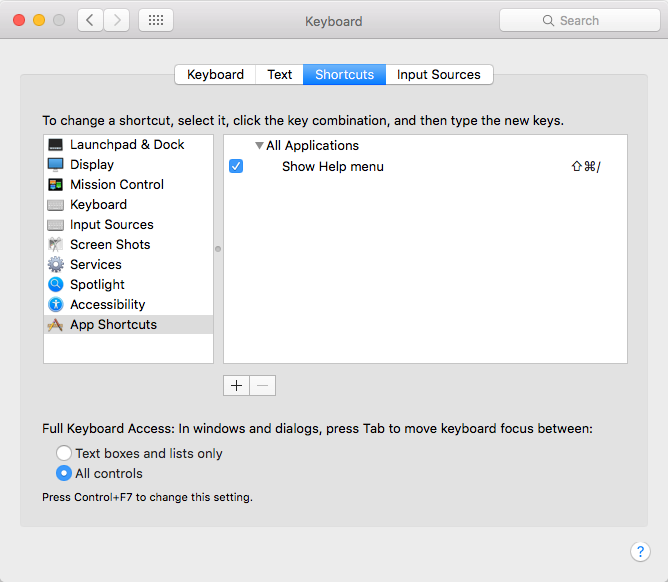This screenshot has height=582, width=668.
Task: Open the Shortcuts tab
Action: pyautogui.click(x=345, y=75)
